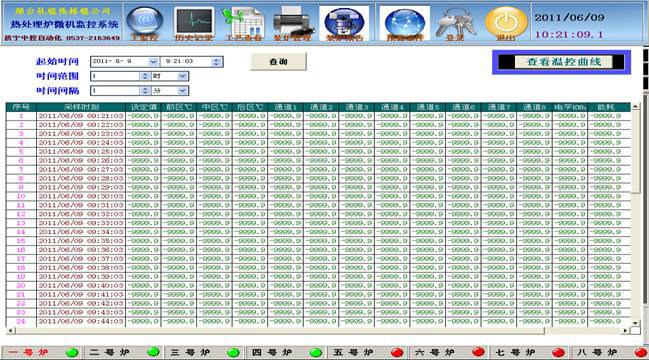Click the yellow power 退出 icon
Image resolution: width=649 pixels, height=360 pixels.
click(x=506, y=23)
